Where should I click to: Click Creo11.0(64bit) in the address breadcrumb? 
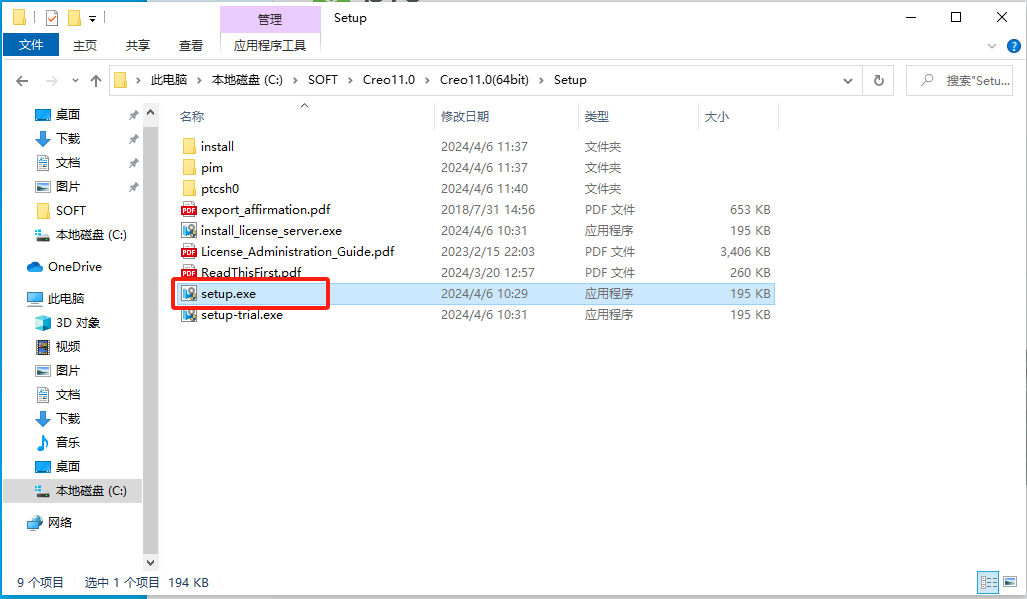[x=484, y=80]
